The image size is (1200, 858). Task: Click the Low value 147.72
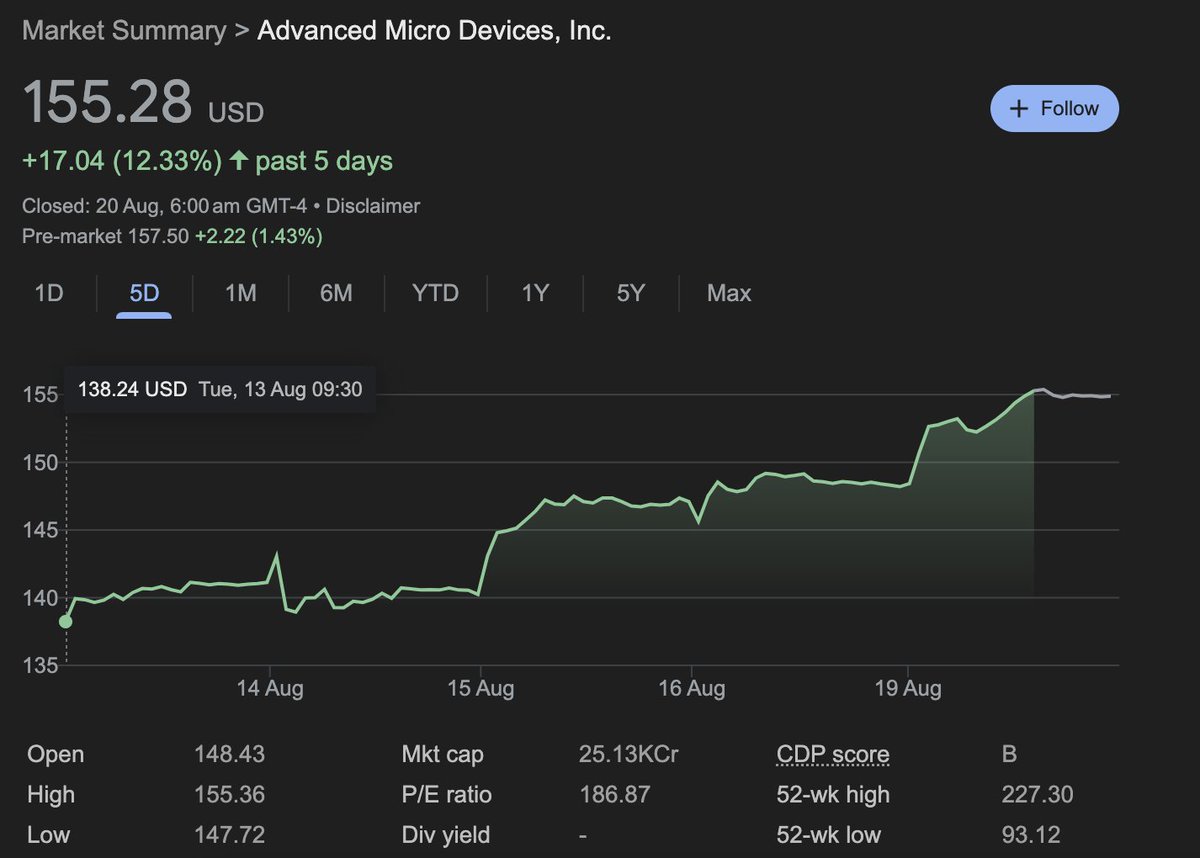(x=229, y=835)
